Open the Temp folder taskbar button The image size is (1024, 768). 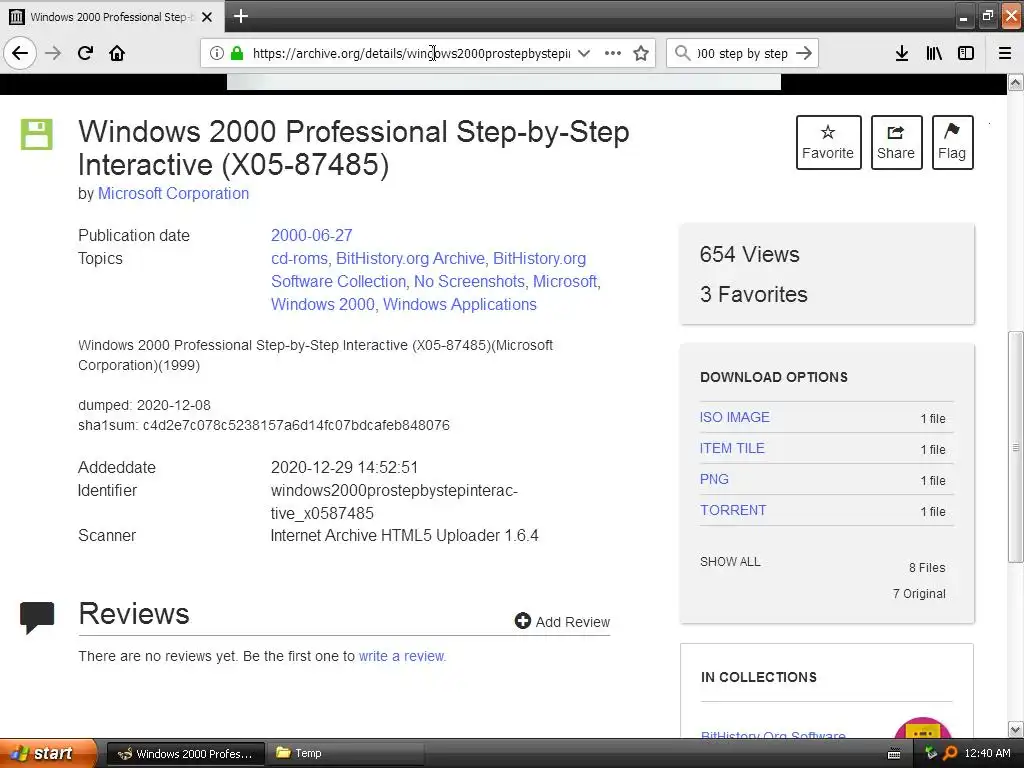click(x=345, y=754)
